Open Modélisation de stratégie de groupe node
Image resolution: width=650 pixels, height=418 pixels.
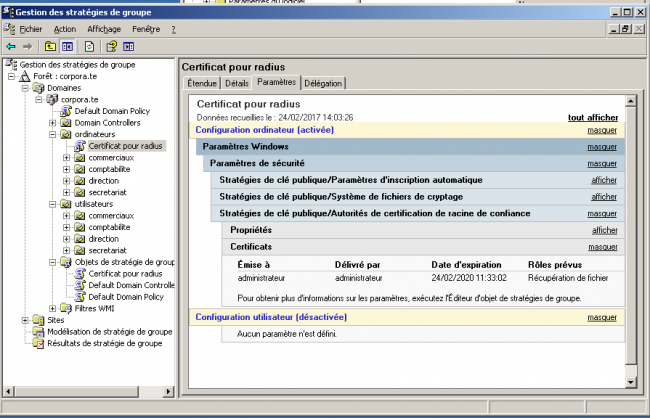[x=109, y=331]
